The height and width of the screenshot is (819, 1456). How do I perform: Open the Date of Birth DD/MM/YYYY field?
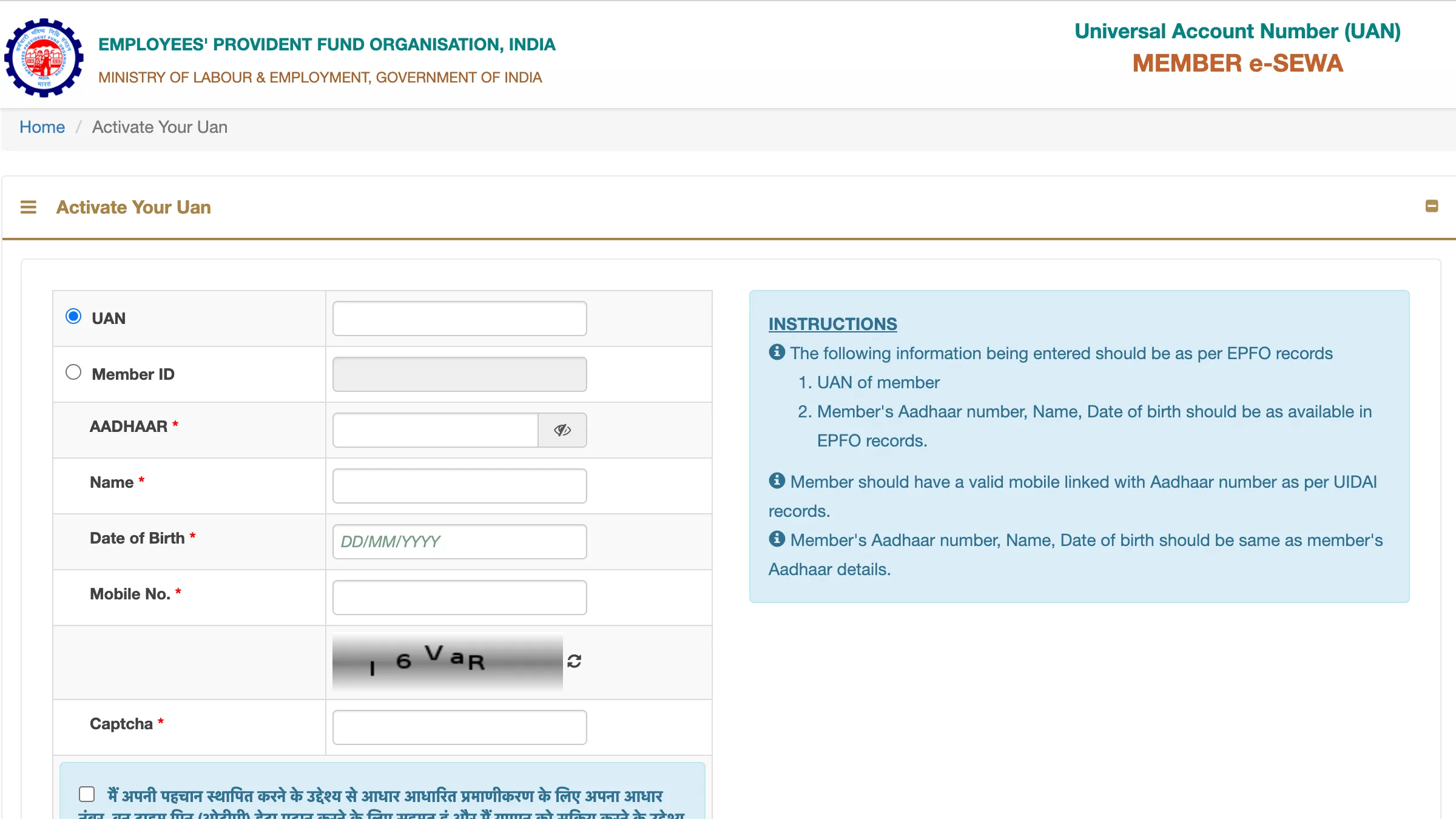pyautogui.click(x=459, y=542)
